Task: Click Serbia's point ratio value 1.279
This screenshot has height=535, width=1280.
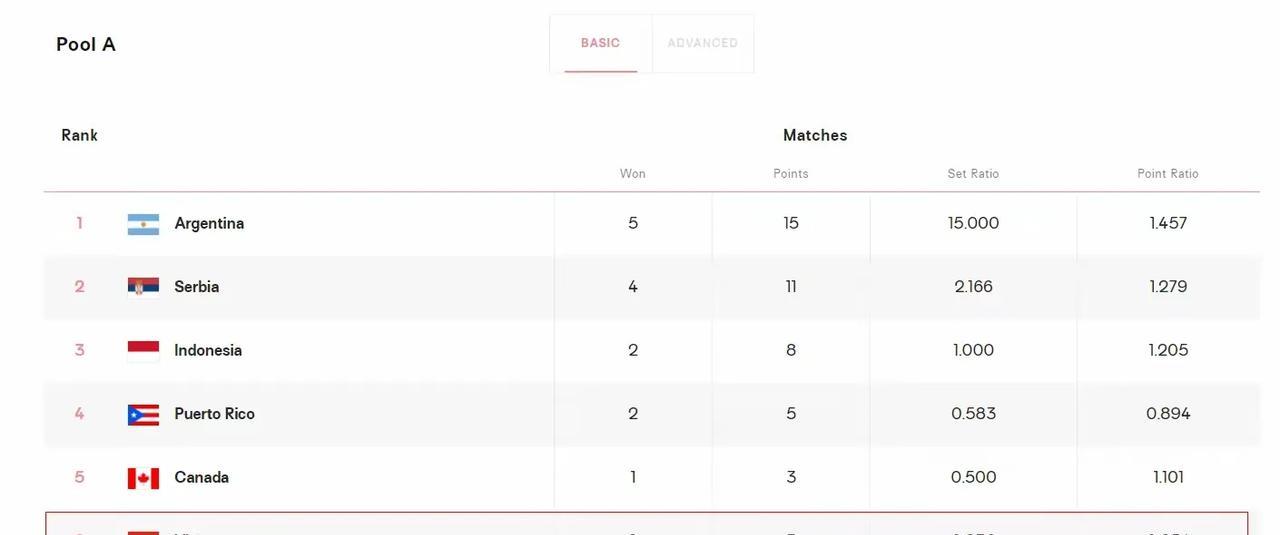Action: (x=1168, y=287)
